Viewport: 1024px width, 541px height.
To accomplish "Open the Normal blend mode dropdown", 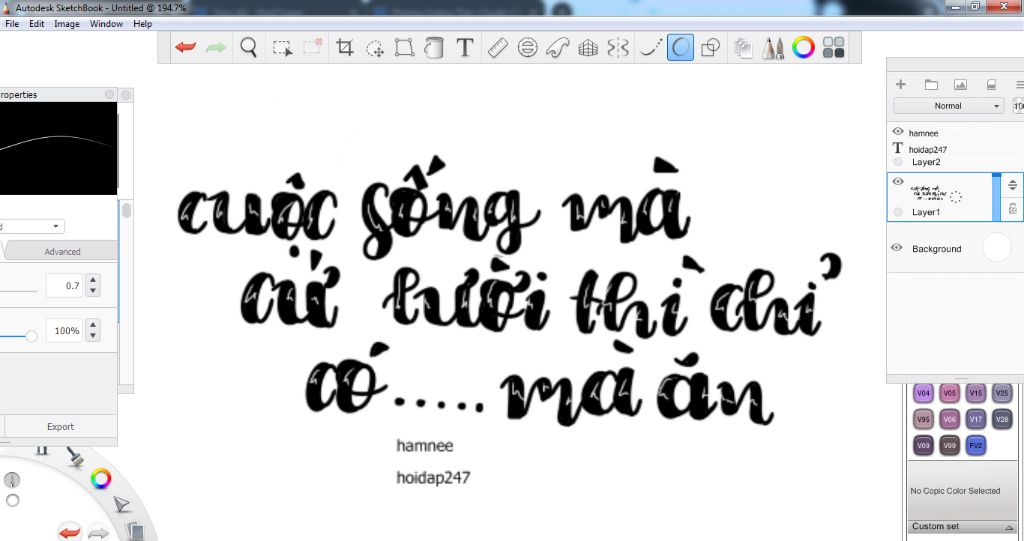I will click(948, 106).
